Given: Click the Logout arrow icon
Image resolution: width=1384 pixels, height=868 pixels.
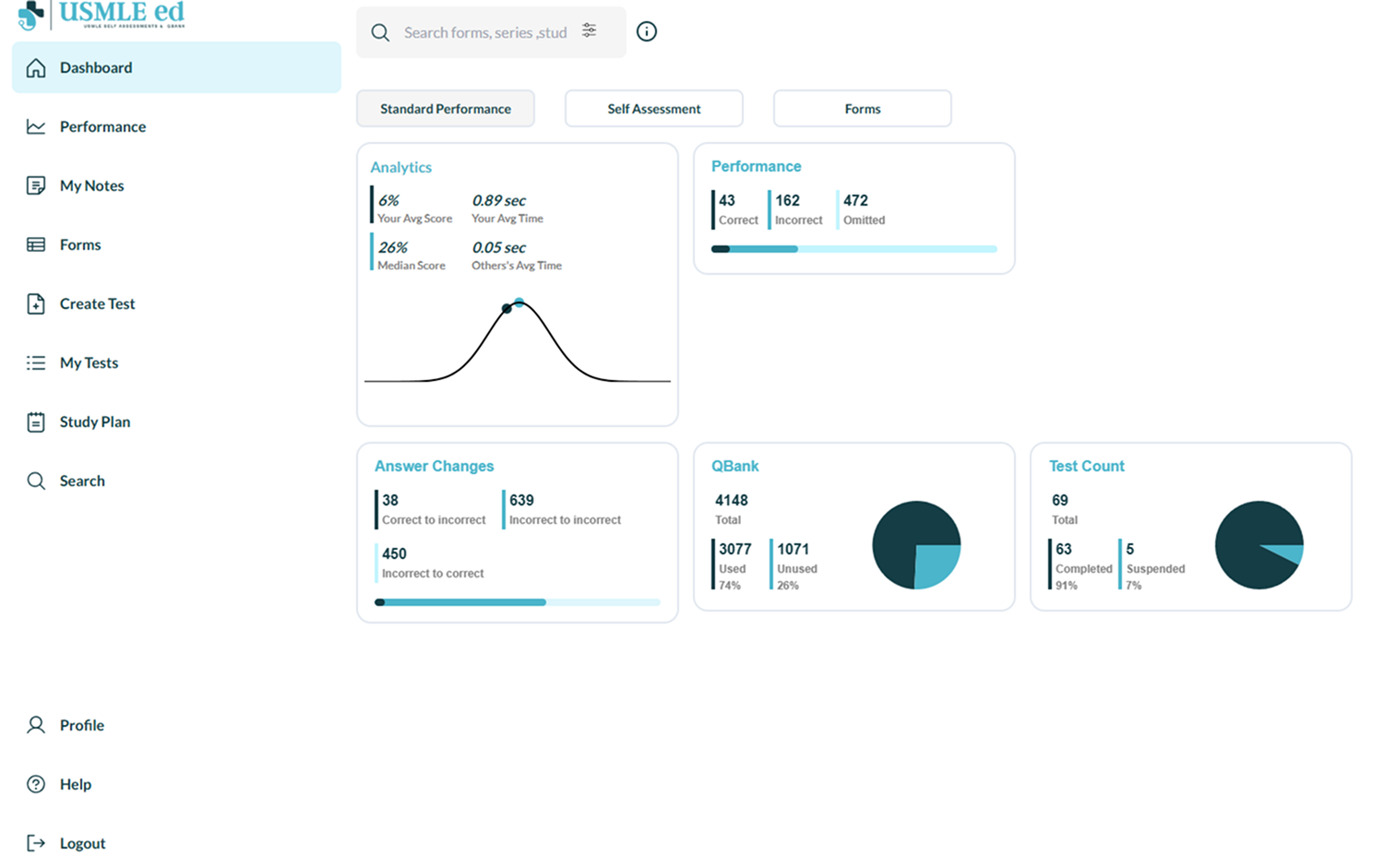Looking at the screenshot, I should (x=35, y=842).
